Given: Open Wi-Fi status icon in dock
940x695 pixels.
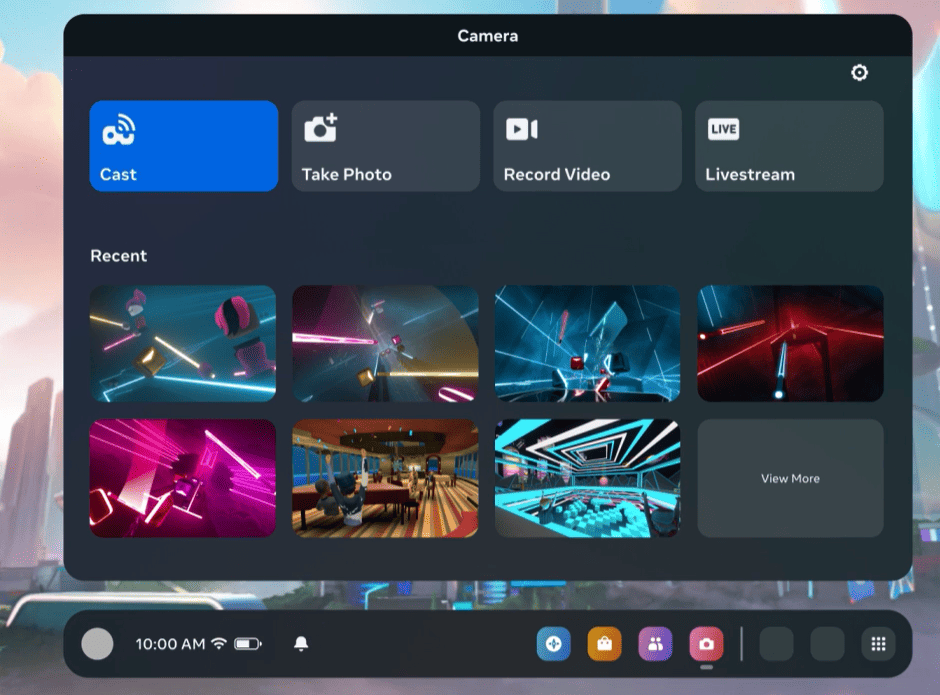Looking at the screenshot, I should [219, 643].
